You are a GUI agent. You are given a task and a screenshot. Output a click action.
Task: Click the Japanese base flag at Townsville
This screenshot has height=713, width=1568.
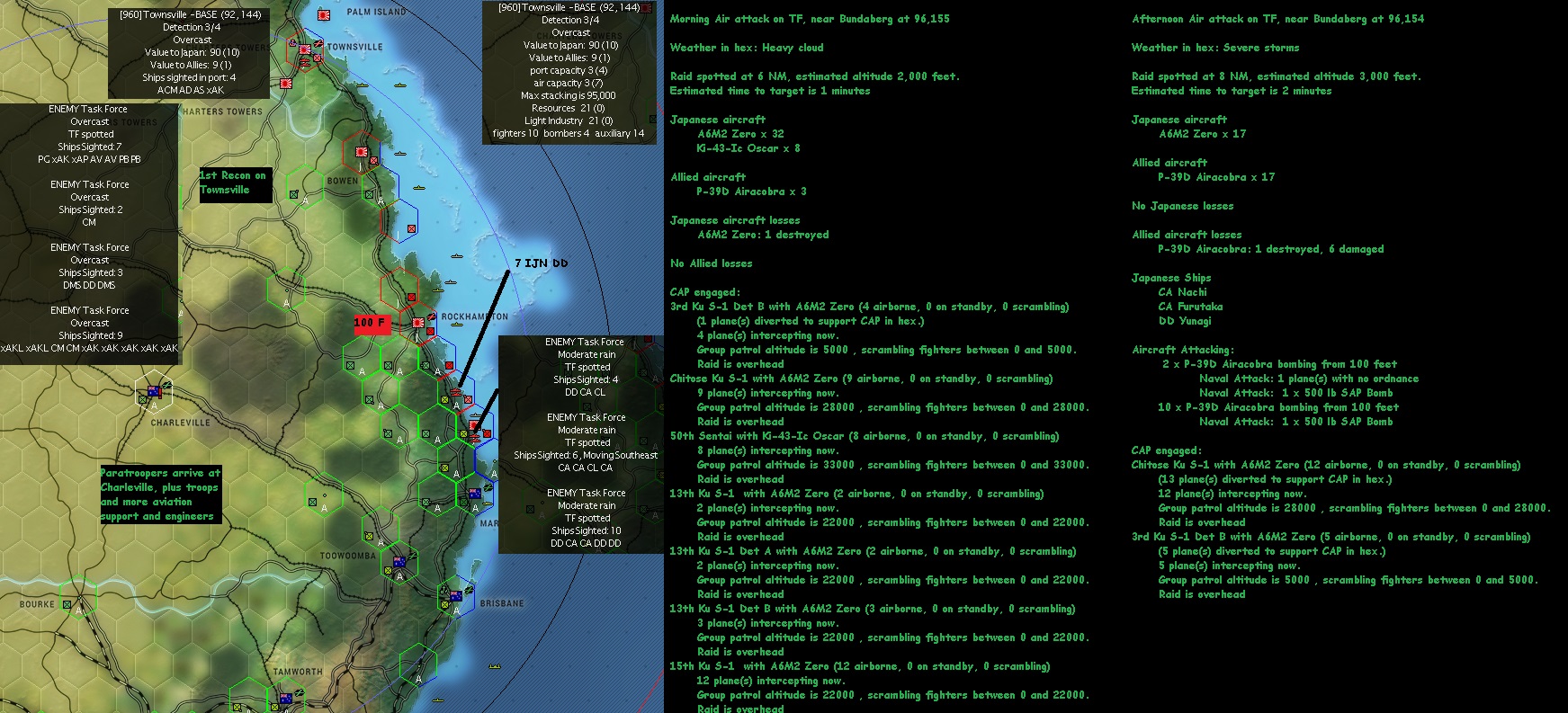tap(305, 49)
